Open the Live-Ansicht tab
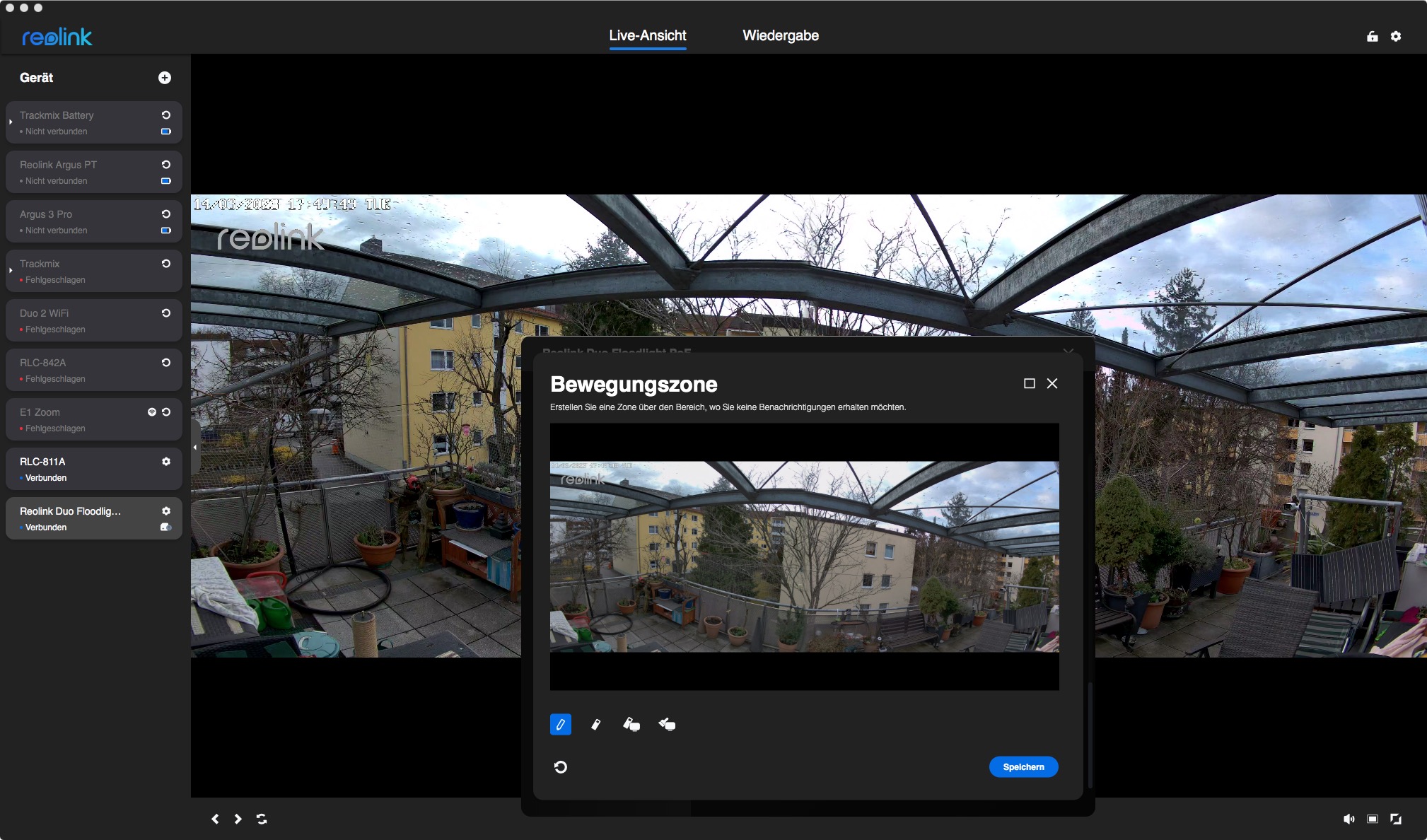This screenshot has height=840, width=1427. click(647, 35)
